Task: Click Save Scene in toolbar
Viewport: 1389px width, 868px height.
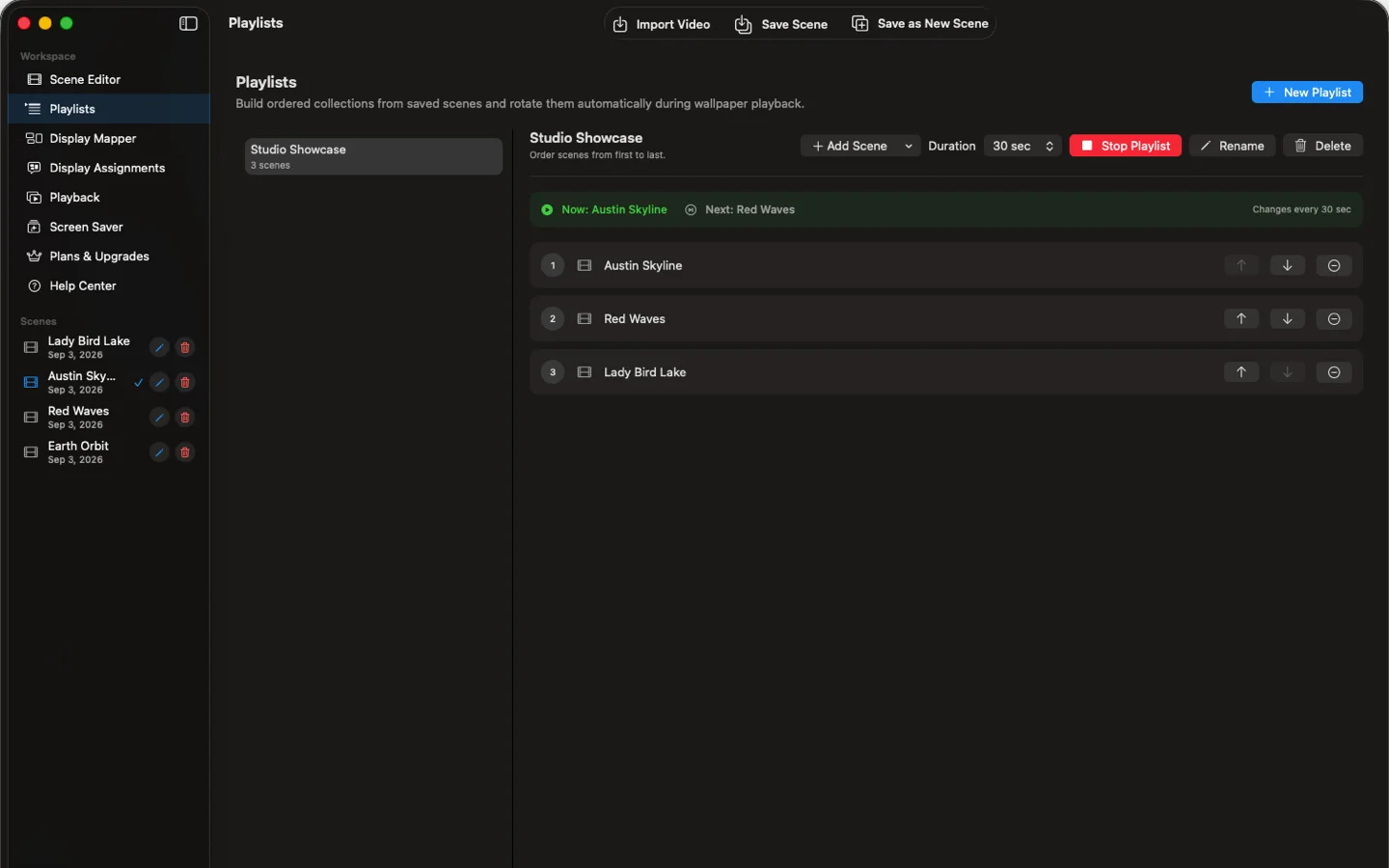Action: [x=781, y=24]
